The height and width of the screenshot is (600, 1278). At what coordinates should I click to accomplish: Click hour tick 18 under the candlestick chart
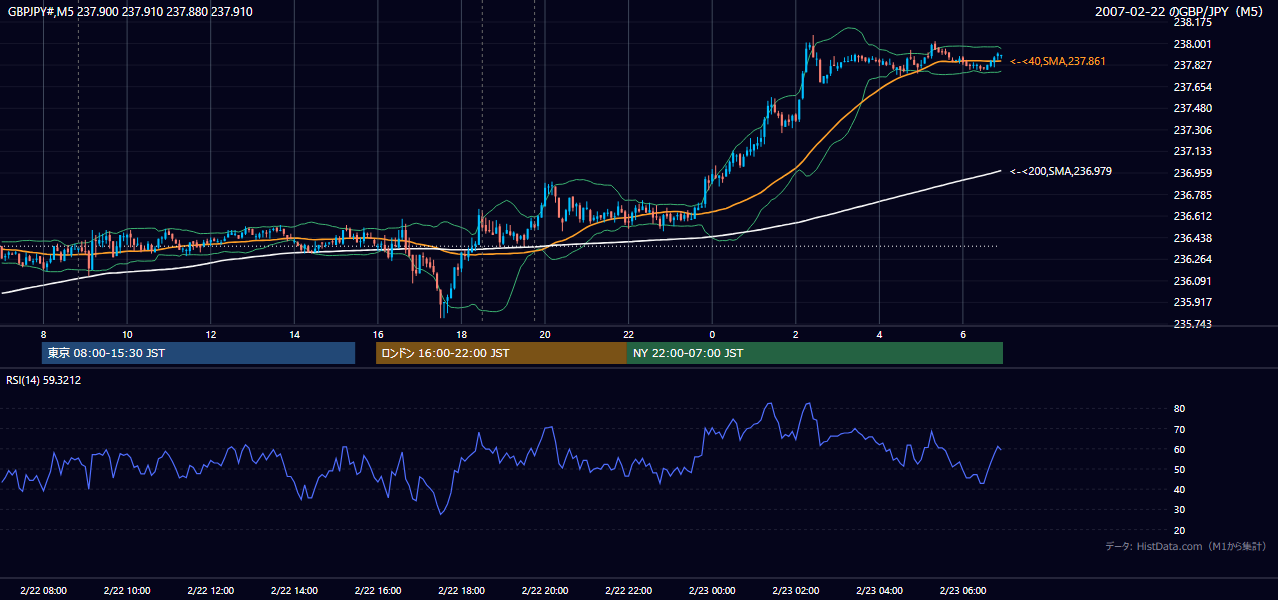coord(461,334)
